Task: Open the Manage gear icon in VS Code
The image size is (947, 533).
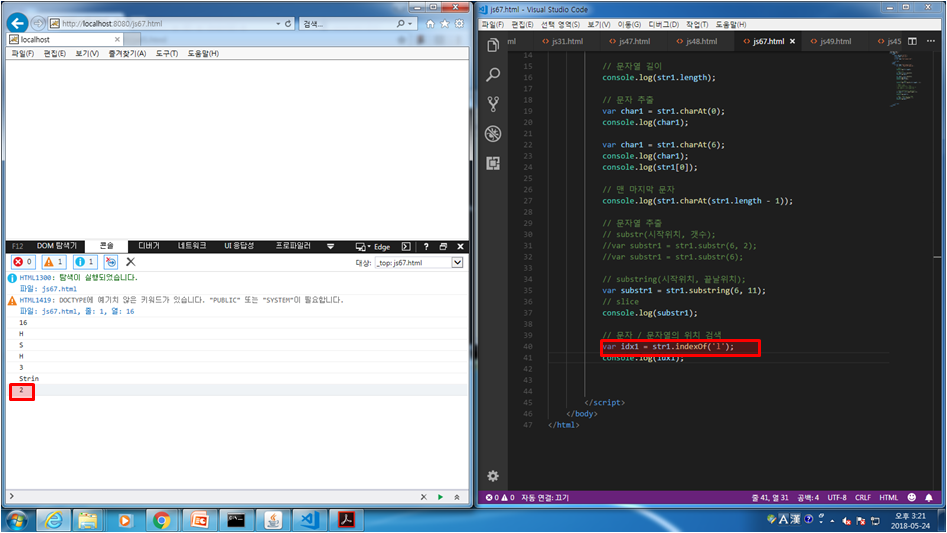Action: [x=493, y=476]
